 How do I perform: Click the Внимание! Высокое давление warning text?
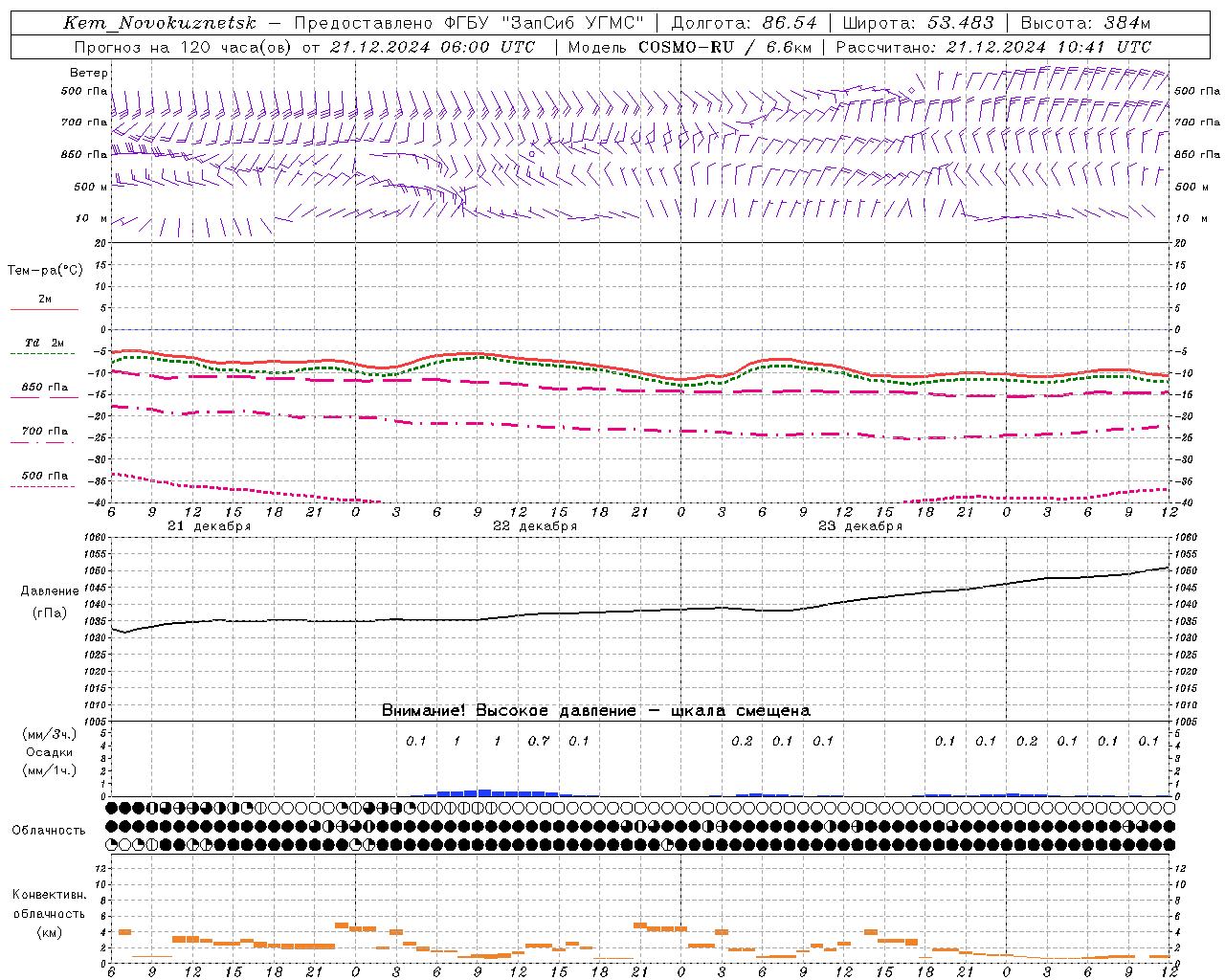tap(596, 710)
